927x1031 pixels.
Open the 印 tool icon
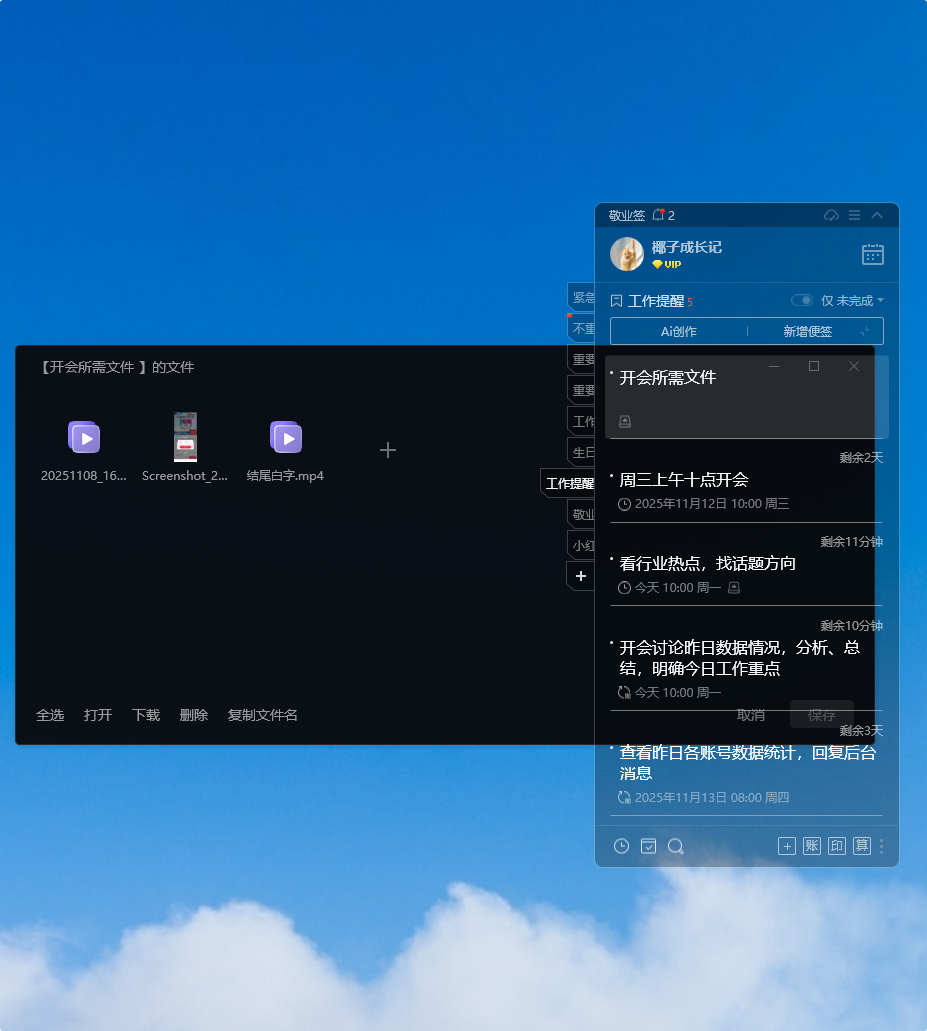click(x=837, y=846)
